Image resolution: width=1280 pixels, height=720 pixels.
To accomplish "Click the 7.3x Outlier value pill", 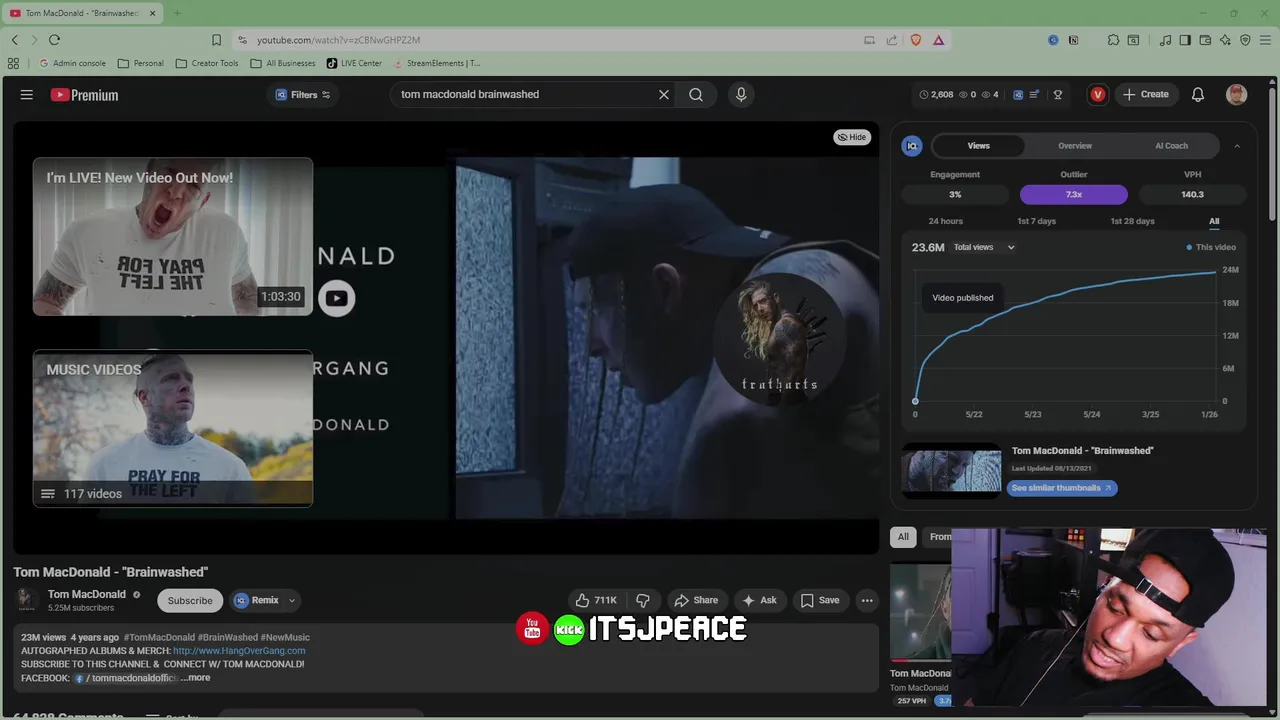I will 1074,194.
